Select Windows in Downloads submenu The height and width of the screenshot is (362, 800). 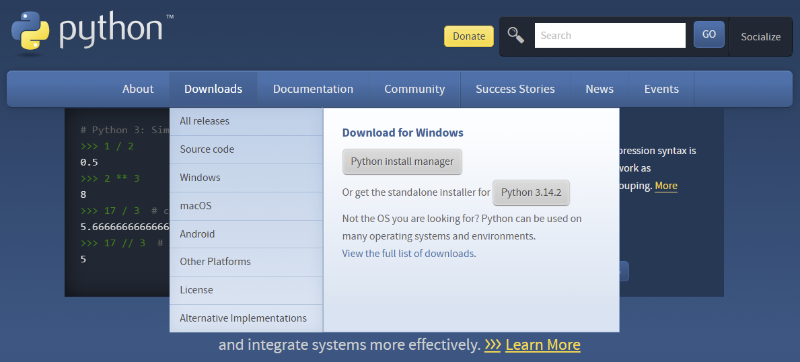246,177
